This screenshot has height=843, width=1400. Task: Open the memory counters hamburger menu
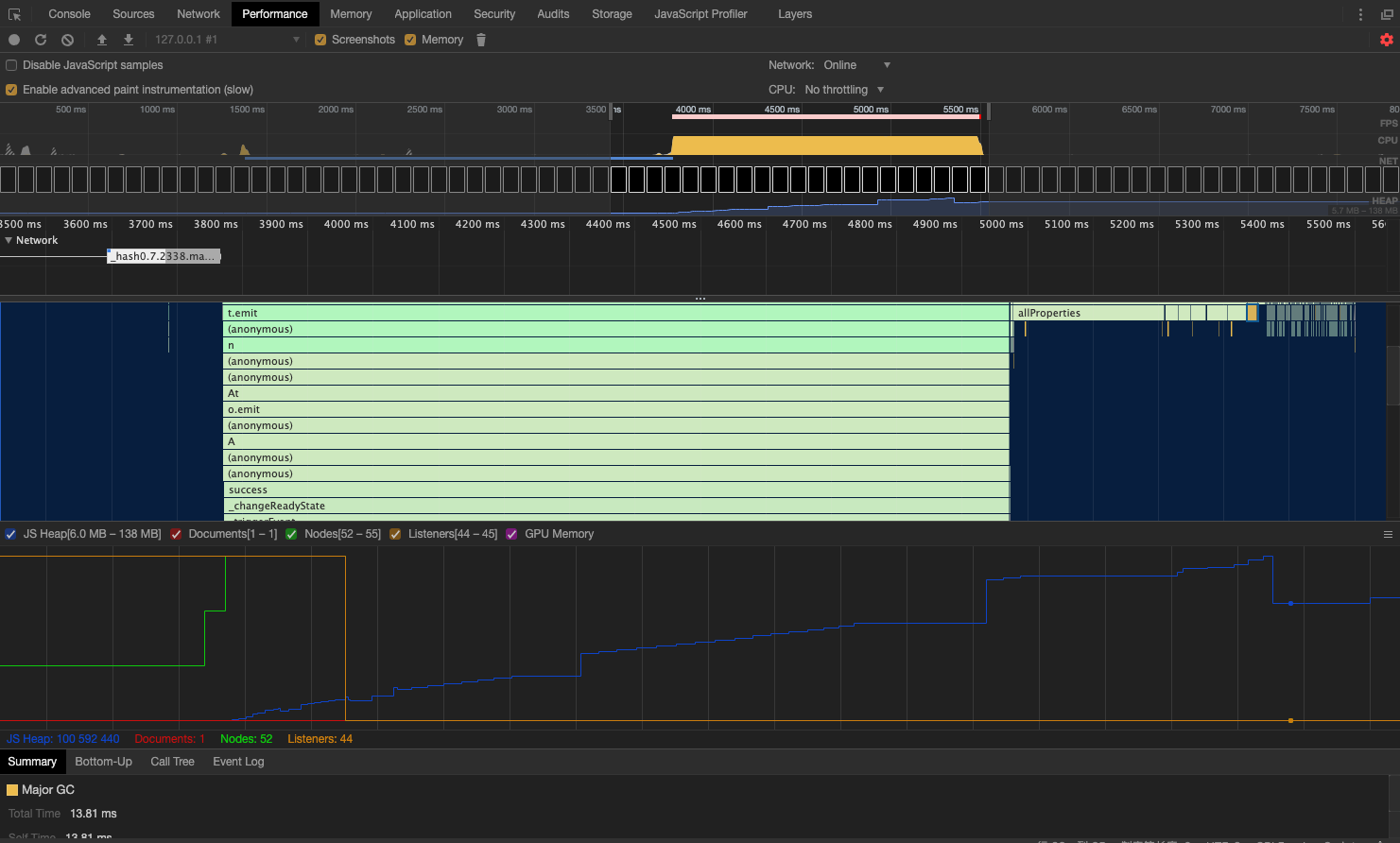(x=1388, y=535)
